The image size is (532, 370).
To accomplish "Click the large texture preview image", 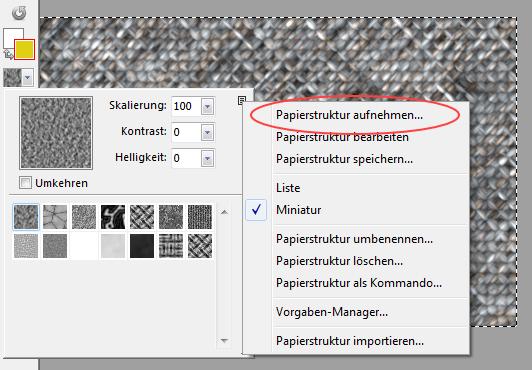I will tap(56, 133).
